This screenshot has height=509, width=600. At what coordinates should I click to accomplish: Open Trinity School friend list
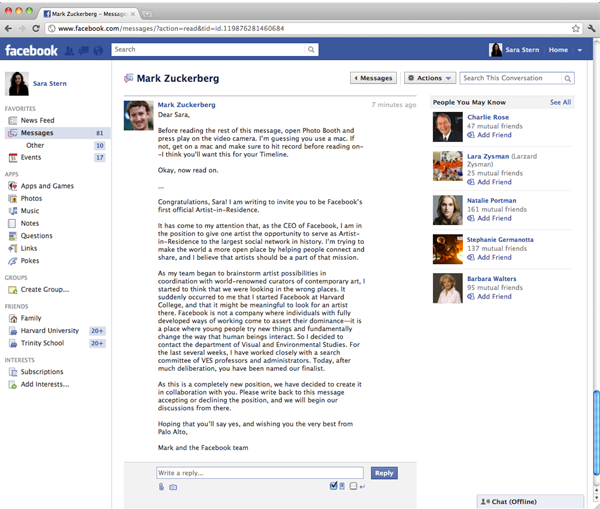pos(42,343)
